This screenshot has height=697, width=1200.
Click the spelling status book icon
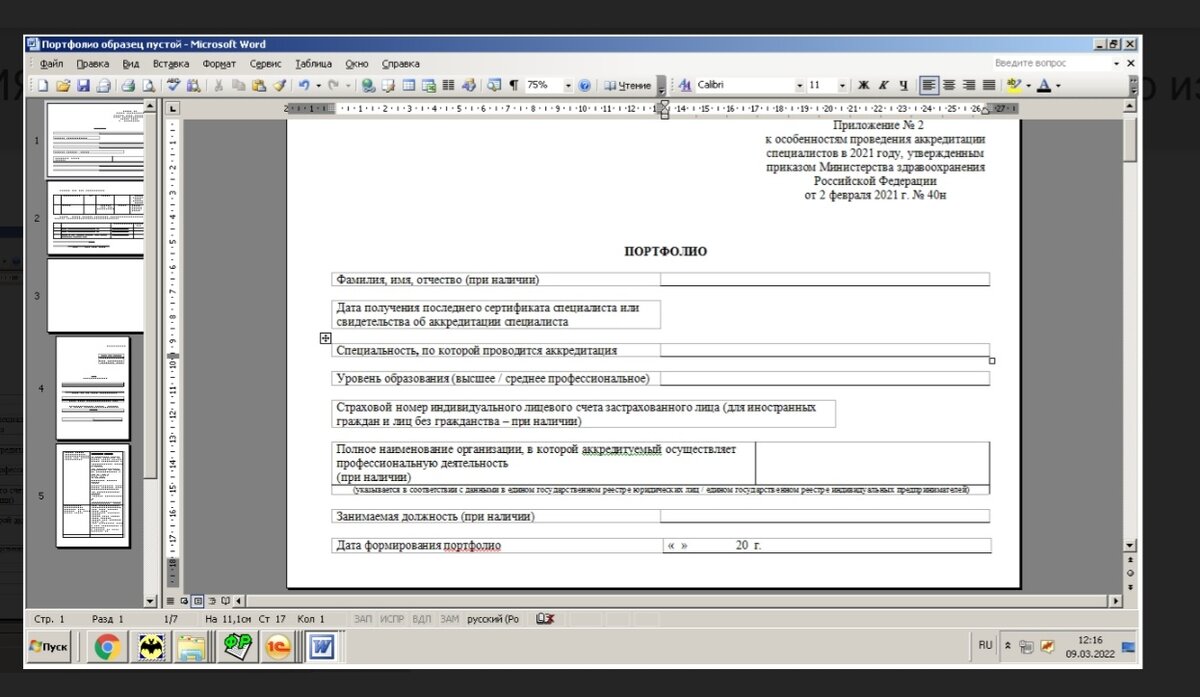tap(545, 619)
